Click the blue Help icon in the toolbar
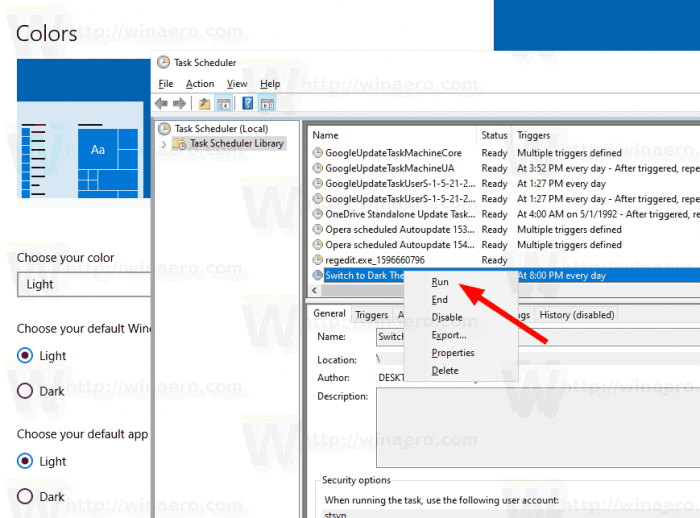This screenshot has width=700, height=518. click(x=247, y=104)
